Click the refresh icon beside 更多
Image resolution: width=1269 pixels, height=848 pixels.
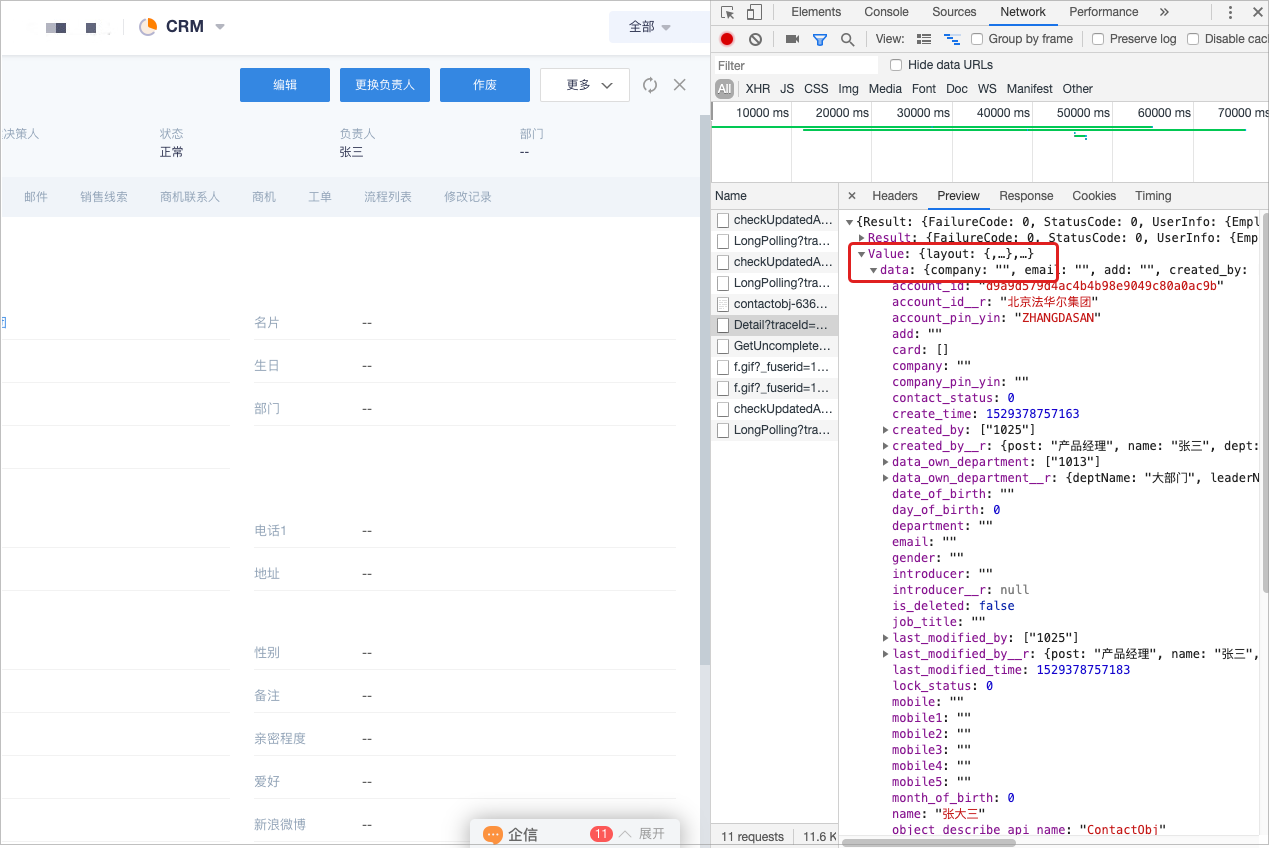coord(650,85)
